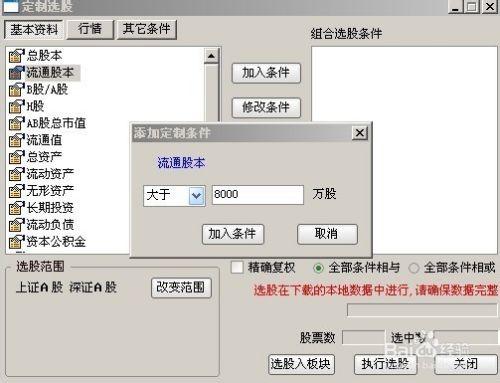Click the 改变范围 button
This screenshot has width=500, height=383.
click(x=181, y=287)
